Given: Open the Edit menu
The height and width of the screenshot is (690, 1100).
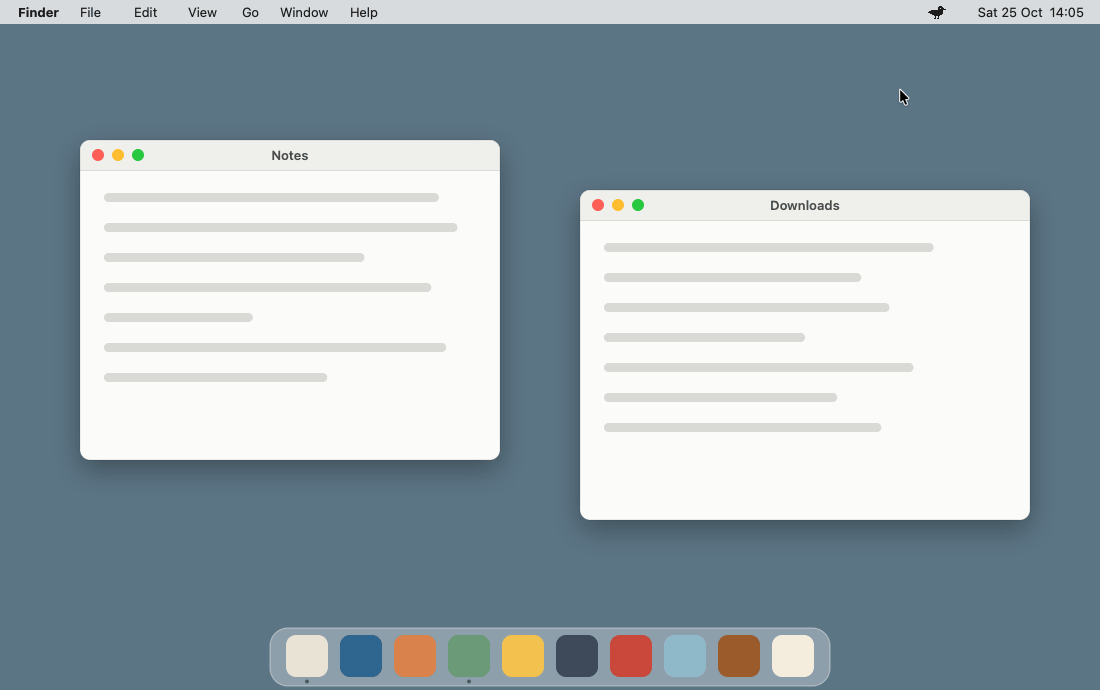Looking at the screenshot, I should click(x=145, y=12).
